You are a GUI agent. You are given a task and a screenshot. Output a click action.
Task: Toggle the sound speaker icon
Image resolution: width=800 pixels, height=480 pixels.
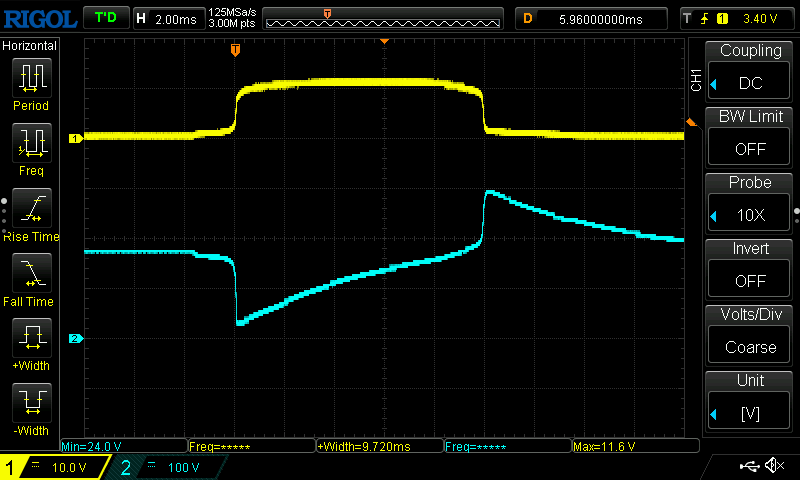(773, 466)
